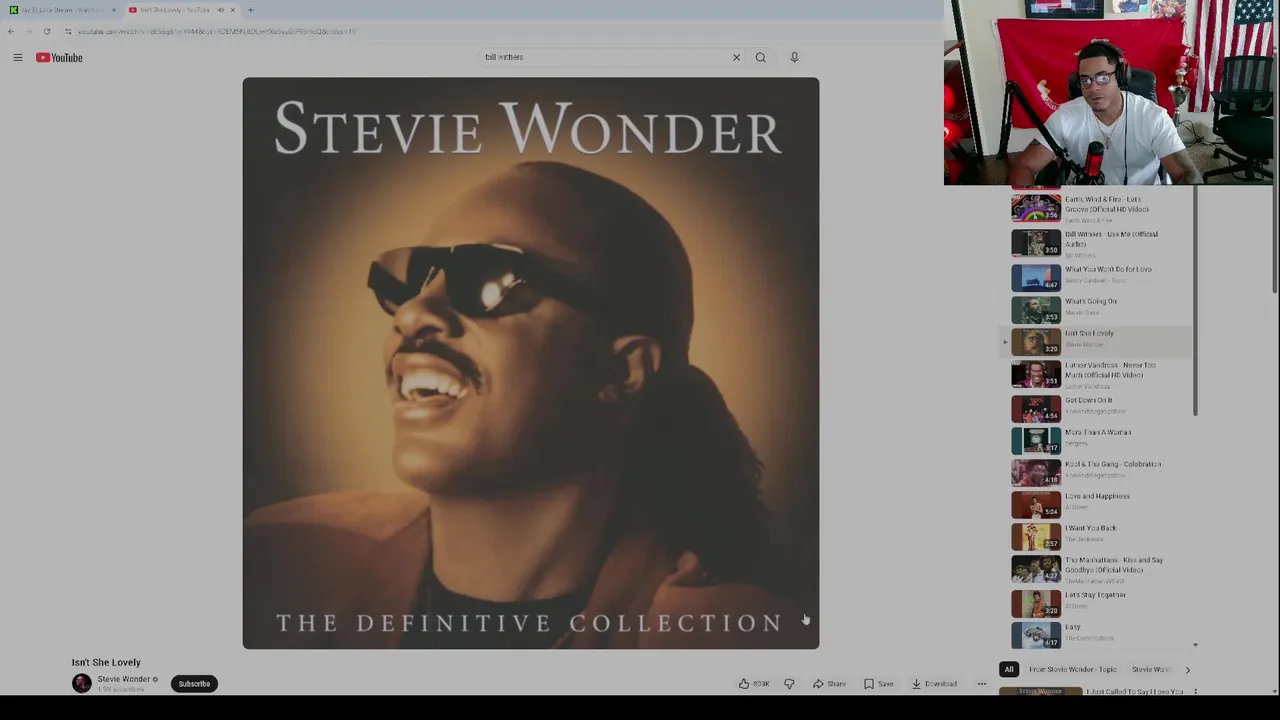Play Bill Withers - Use Me from playlist

pos(1097,243)
